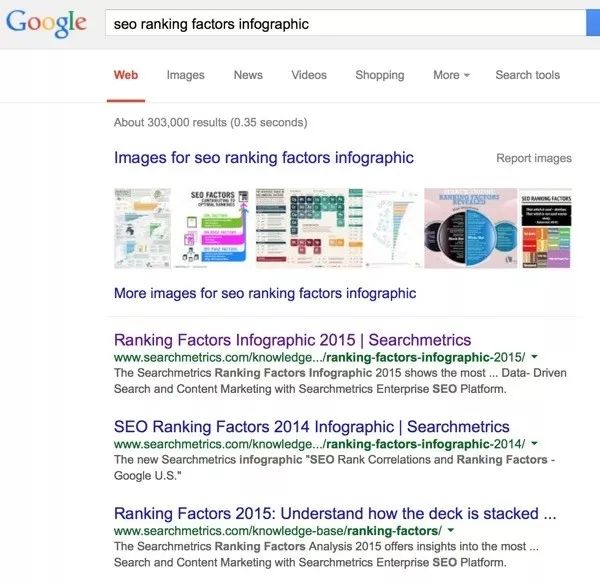Screen dimensions: 600x581
Task: Switch to the News tab
Action: pyautogui.click(x=248, y=75)
